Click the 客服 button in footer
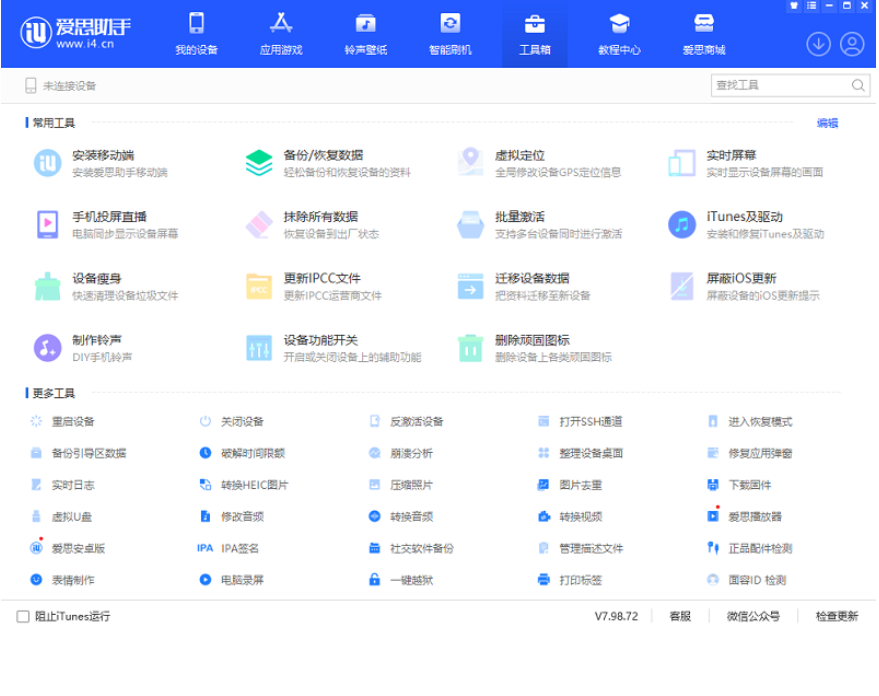This screenshot has height=696, width=879. pyautogui.click(x=680, y=616)
